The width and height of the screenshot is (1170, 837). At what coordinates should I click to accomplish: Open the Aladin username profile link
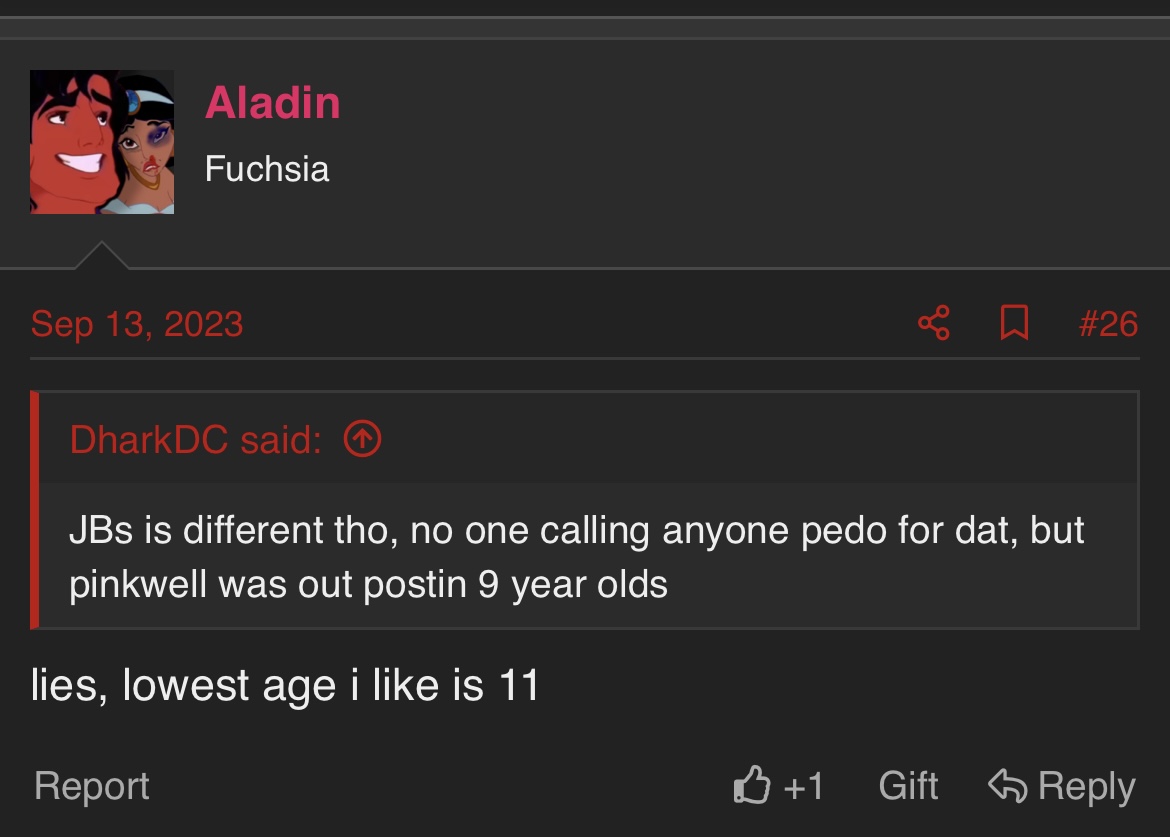click(272, 102)
